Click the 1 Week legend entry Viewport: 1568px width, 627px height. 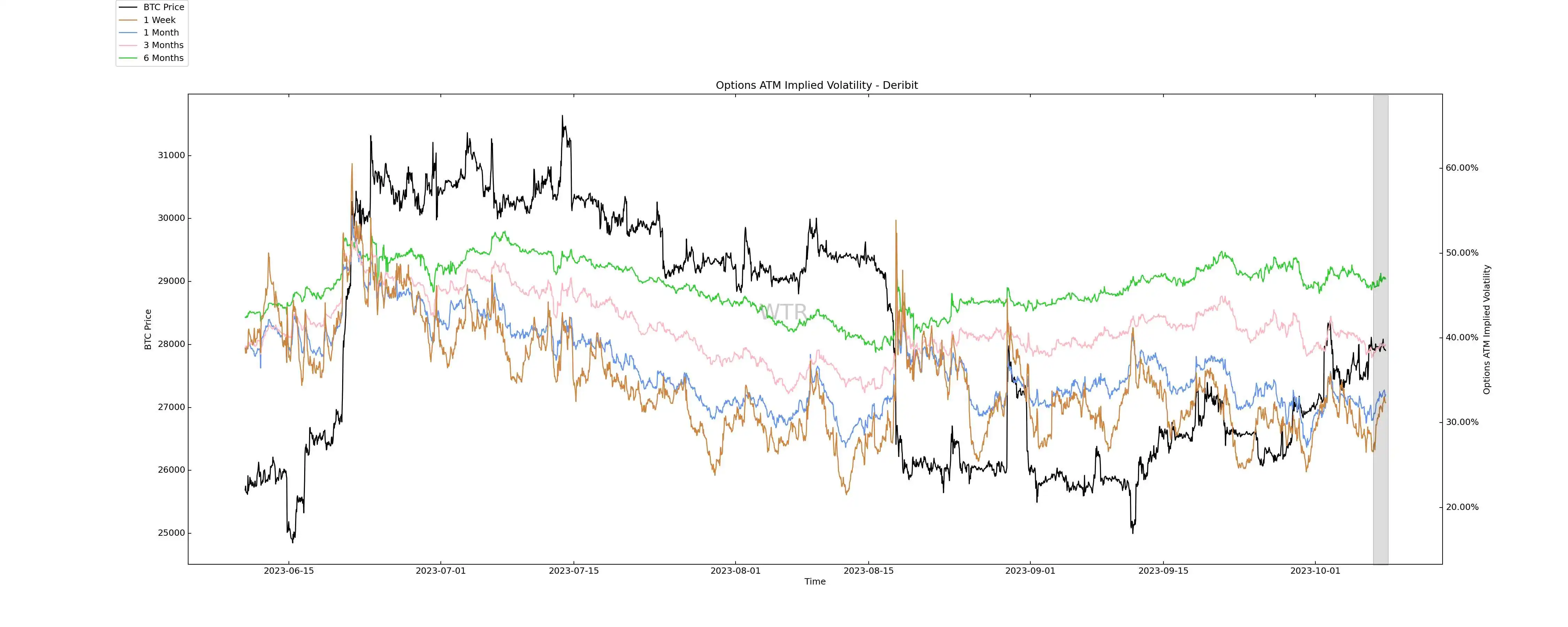[x=159, y=20]
